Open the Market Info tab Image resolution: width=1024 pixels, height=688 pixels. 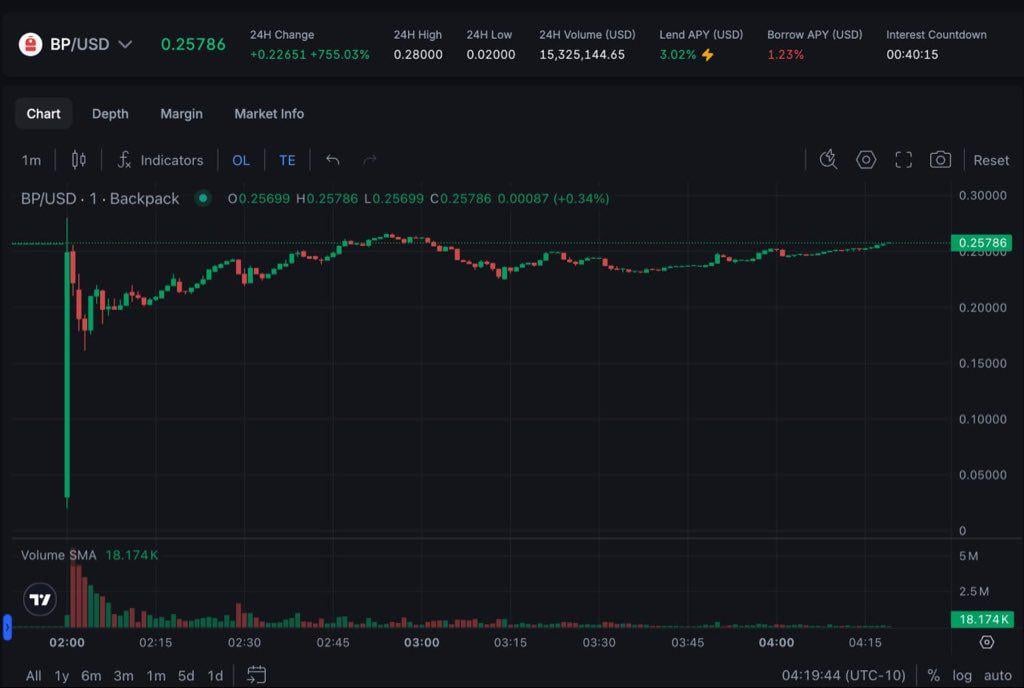point(269,114)
